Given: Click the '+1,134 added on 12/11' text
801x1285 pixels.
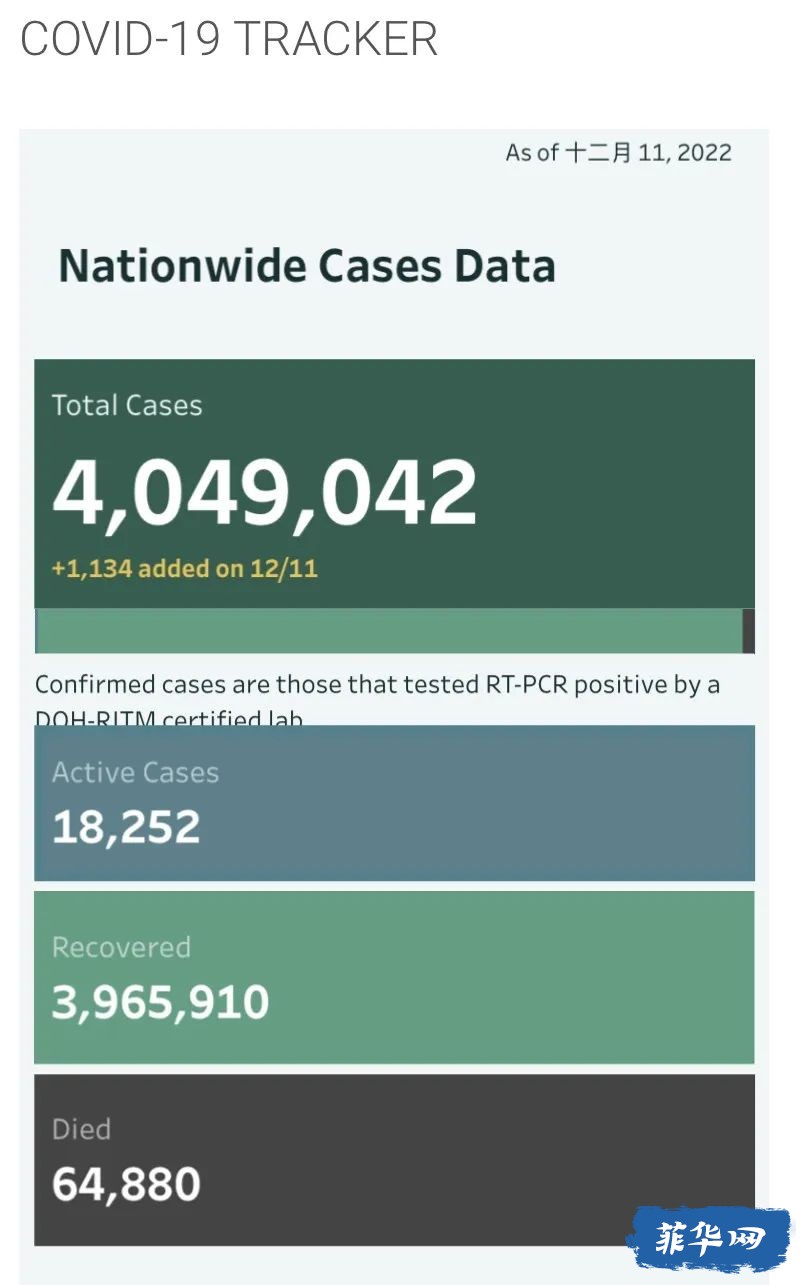Looking at the screenshot, I should point(185,569).
